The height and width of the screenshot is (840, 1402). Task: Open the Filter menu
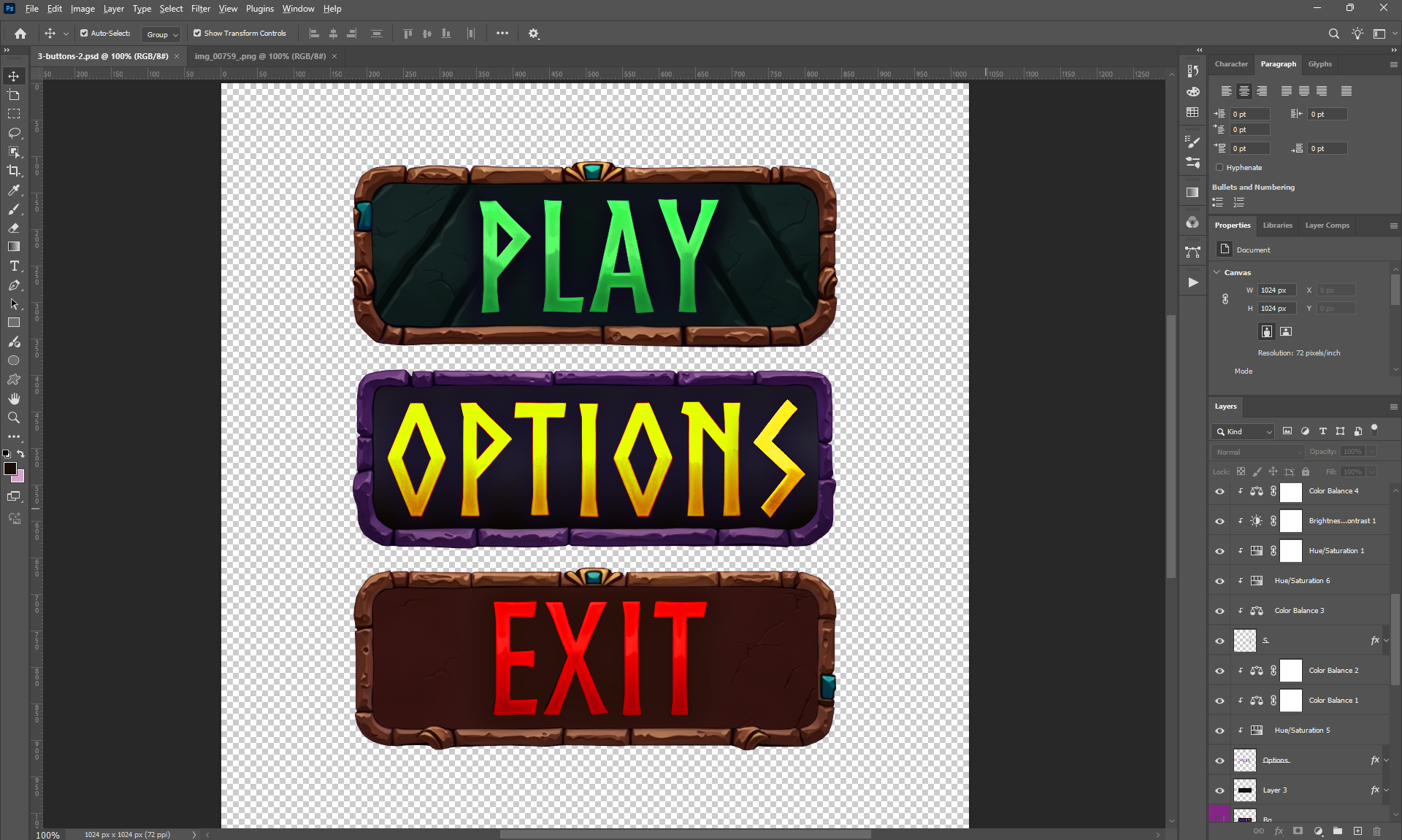click(200, 9)
